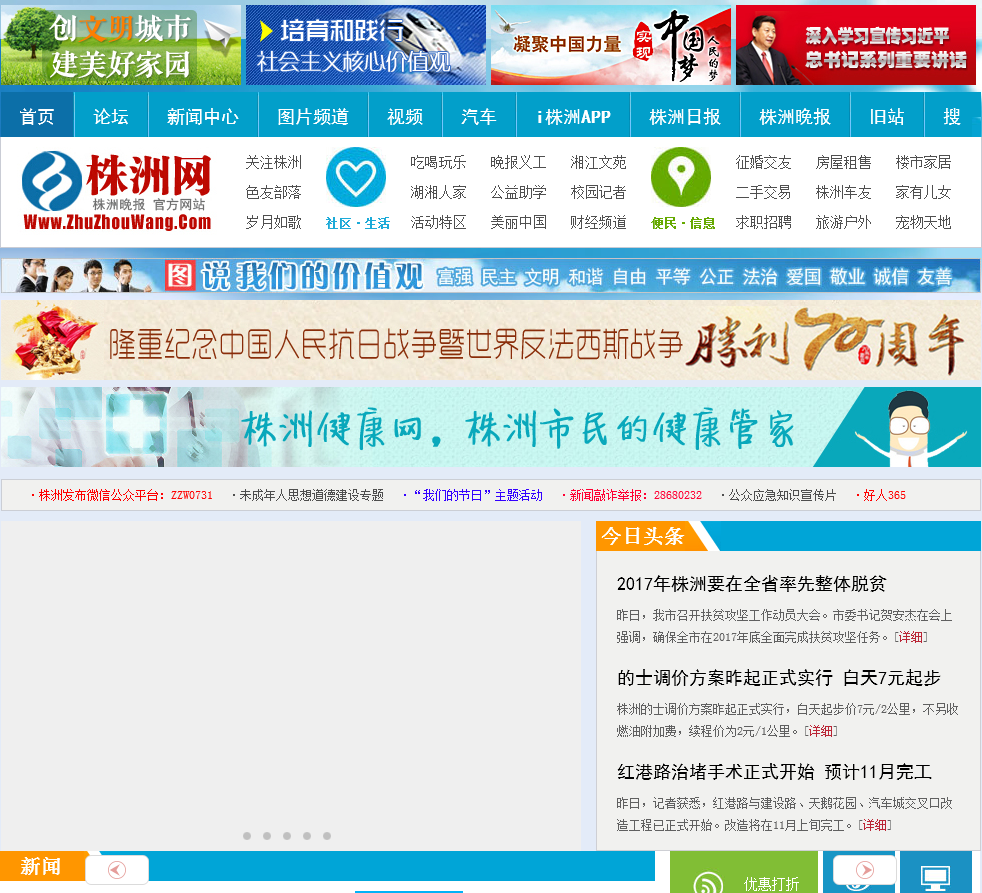Open the 湖湘人家 link
The height and width of the screenshot is (893, 982).
[x=438, y=192]
